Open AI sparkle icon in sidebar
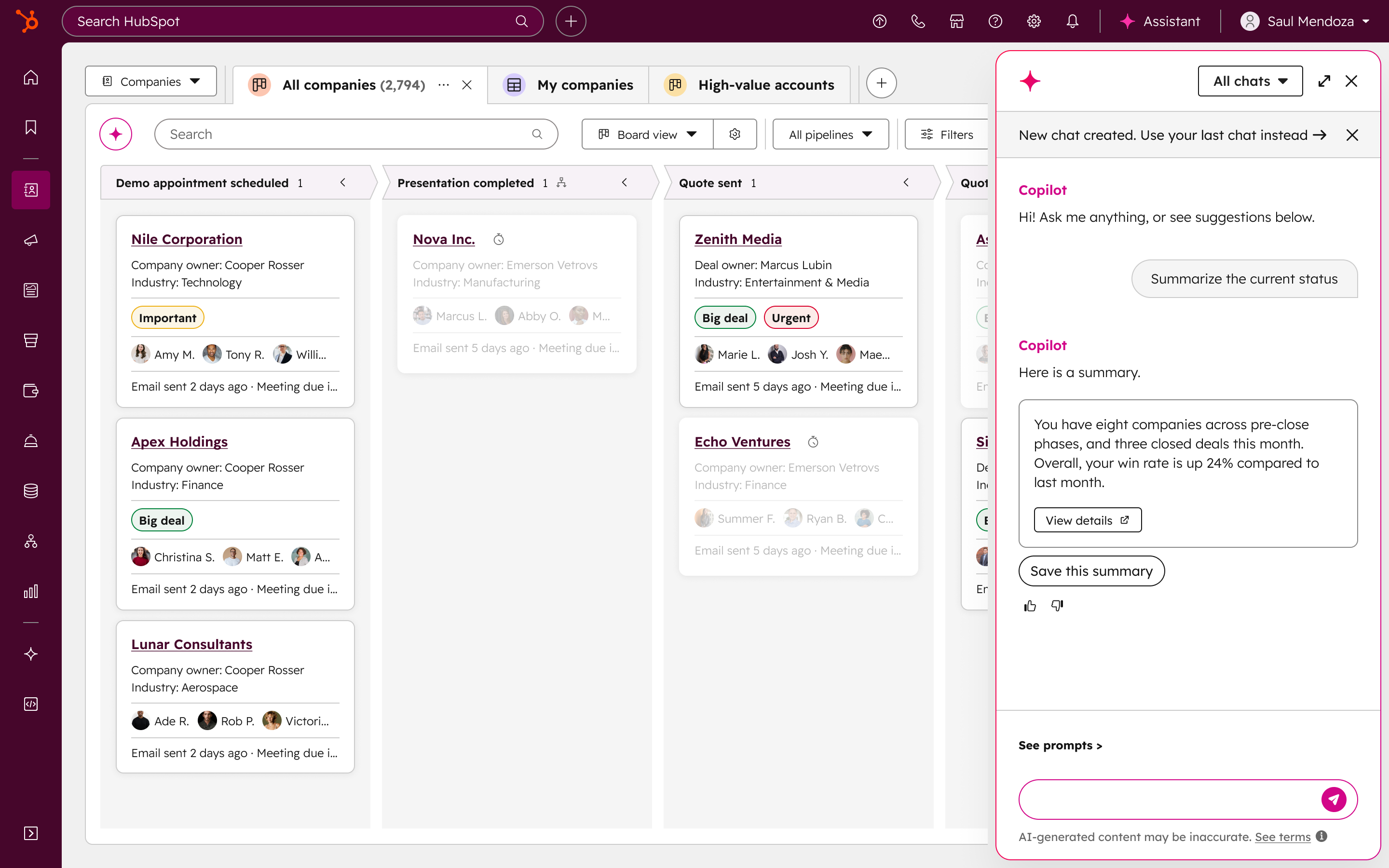Viewport: 1389px width, 868px height. pos(31,654)
